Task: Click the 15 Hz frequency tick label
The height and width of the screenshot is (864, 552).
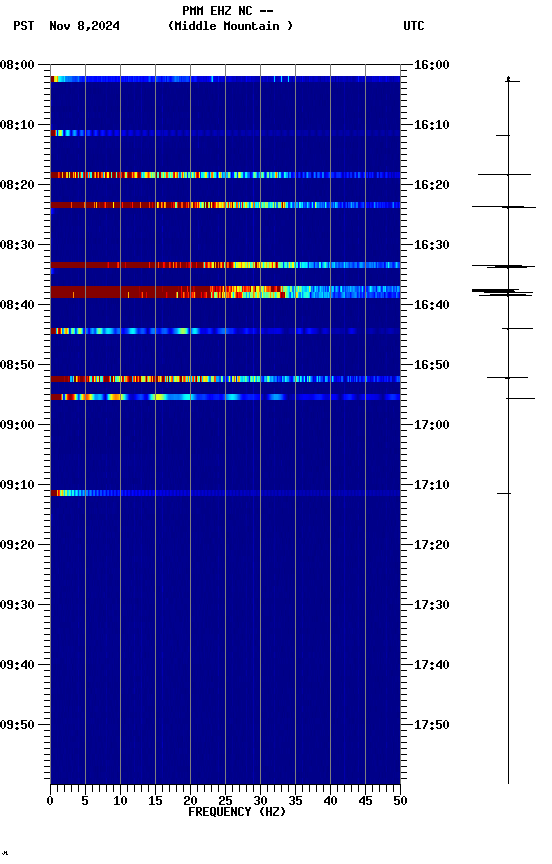Action: tap(155, 801)
